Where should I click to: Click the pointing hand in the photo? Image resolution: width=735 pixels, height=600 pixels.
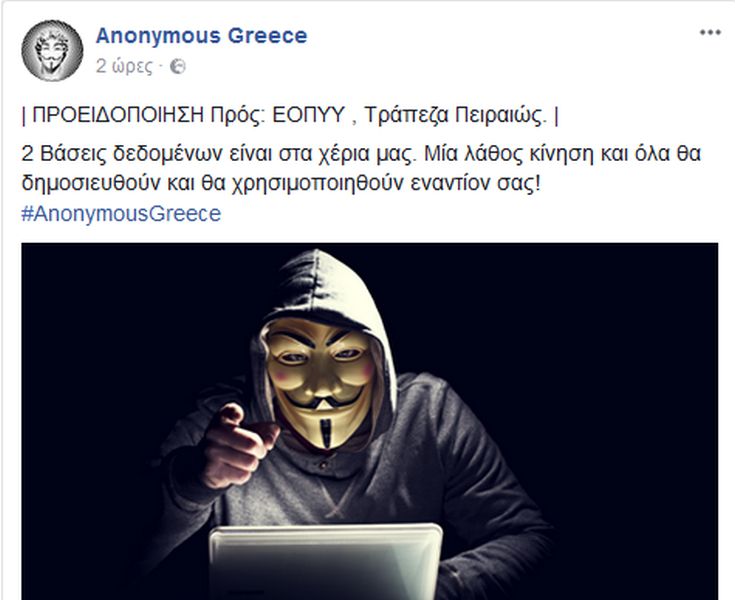(237, 445)
